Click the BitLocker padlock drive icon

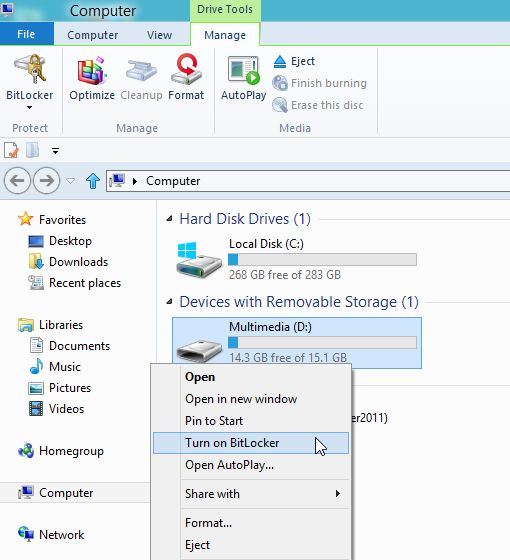coord(30,69)
